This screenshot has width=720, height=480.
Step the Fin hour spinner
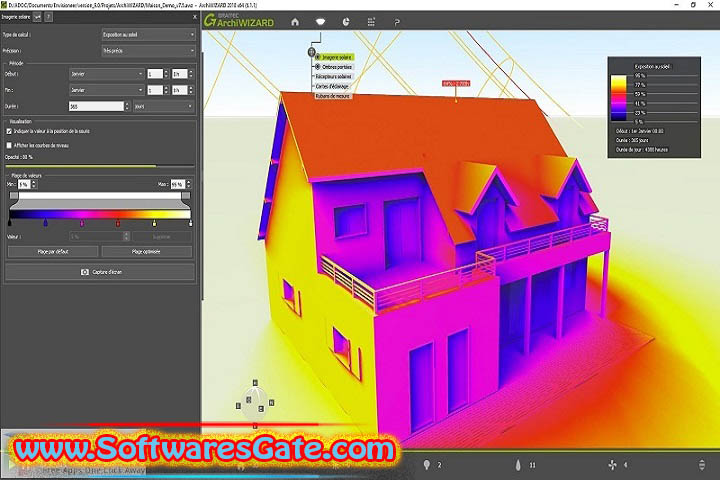191,90
